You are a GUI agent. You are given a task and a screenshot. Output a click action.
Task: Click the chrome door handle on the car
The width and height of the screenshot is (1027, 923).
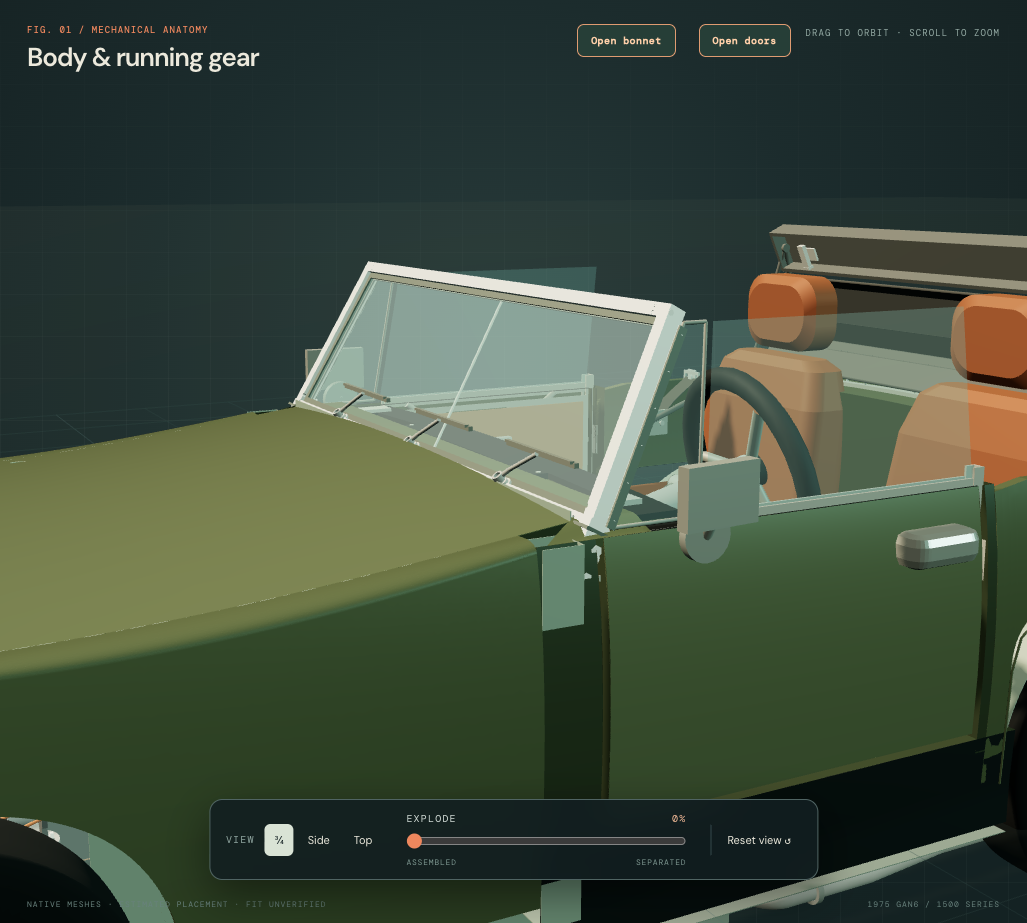point(937,545)
